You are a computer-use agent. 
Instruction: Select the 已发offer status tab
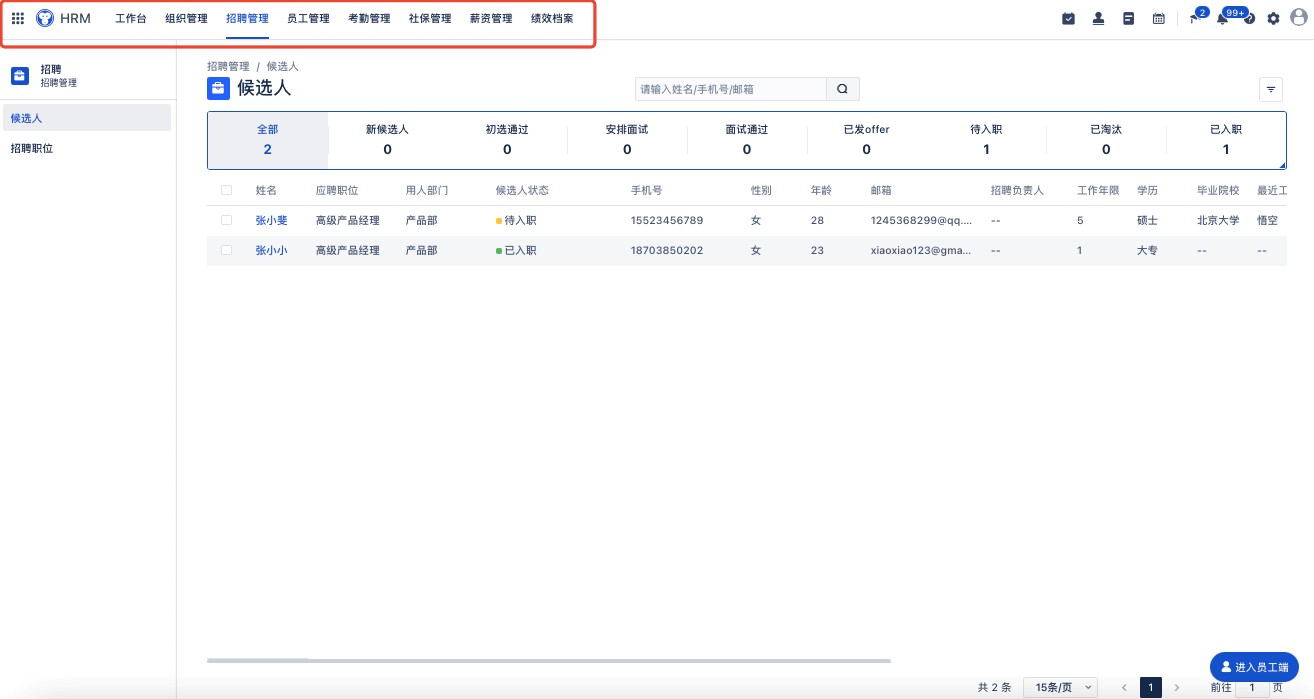866,140
